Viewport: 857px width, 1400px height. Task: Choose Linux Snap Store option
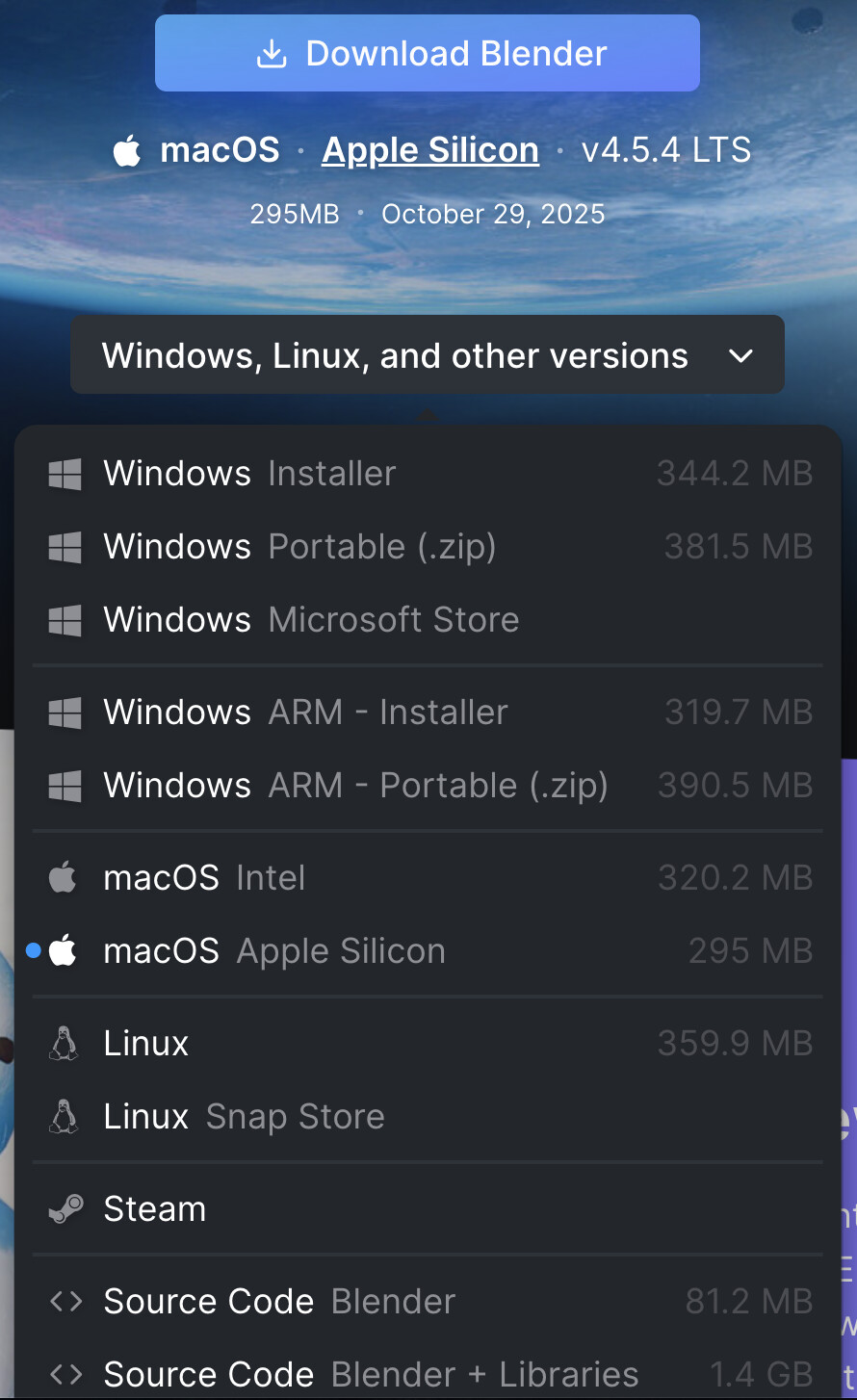[244, 1117]
